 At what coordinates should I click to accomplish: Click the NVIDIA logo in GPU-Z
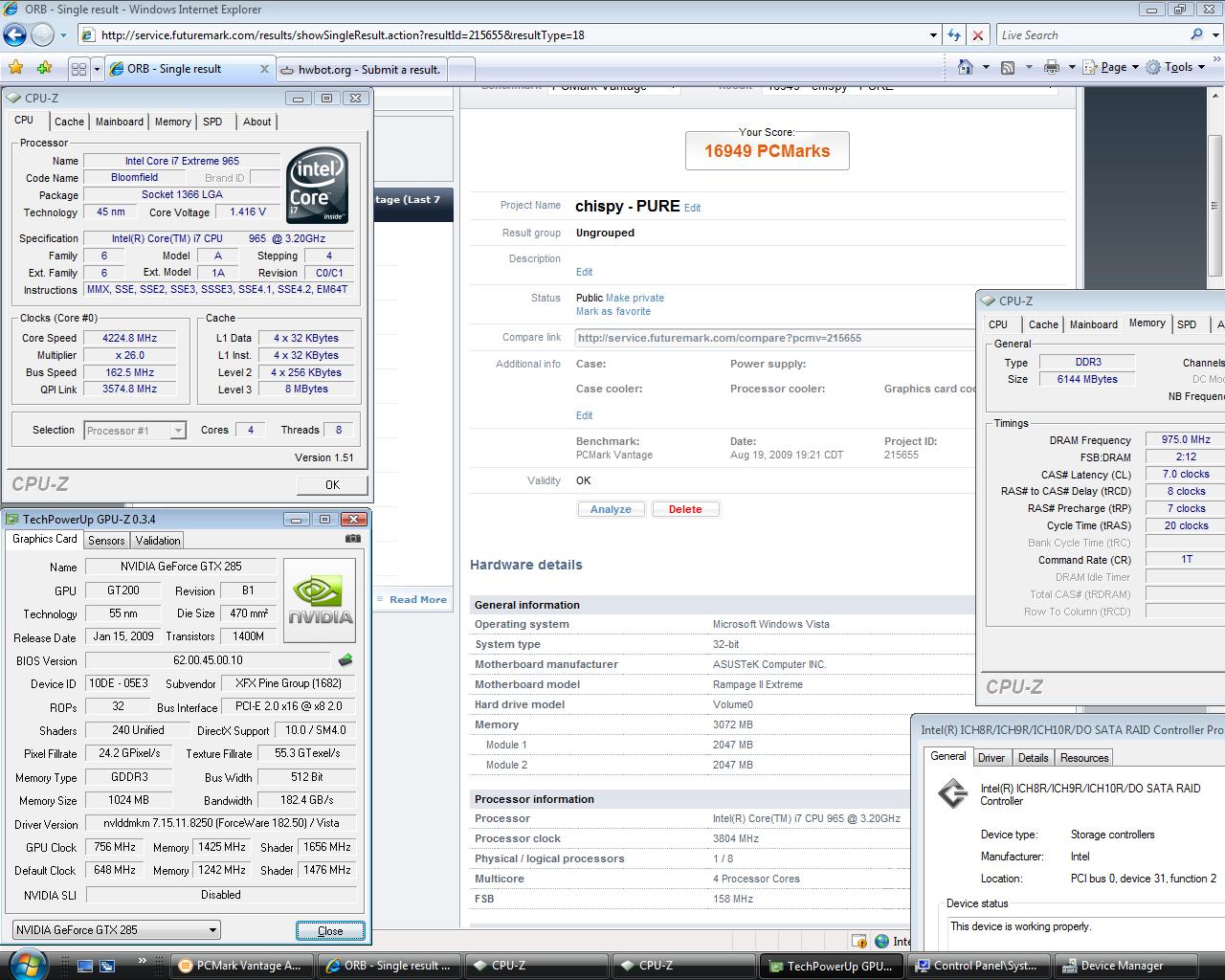(320, 600)
